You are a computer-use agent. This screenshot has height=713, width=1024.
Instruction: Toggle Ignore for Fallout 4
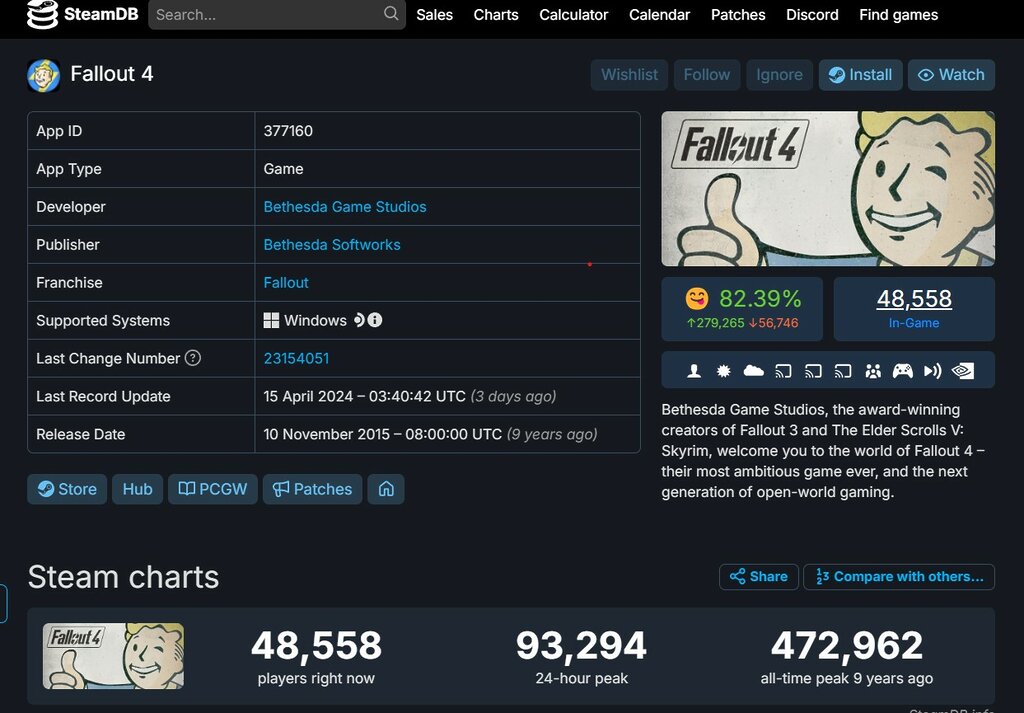[x=779, y=74]
